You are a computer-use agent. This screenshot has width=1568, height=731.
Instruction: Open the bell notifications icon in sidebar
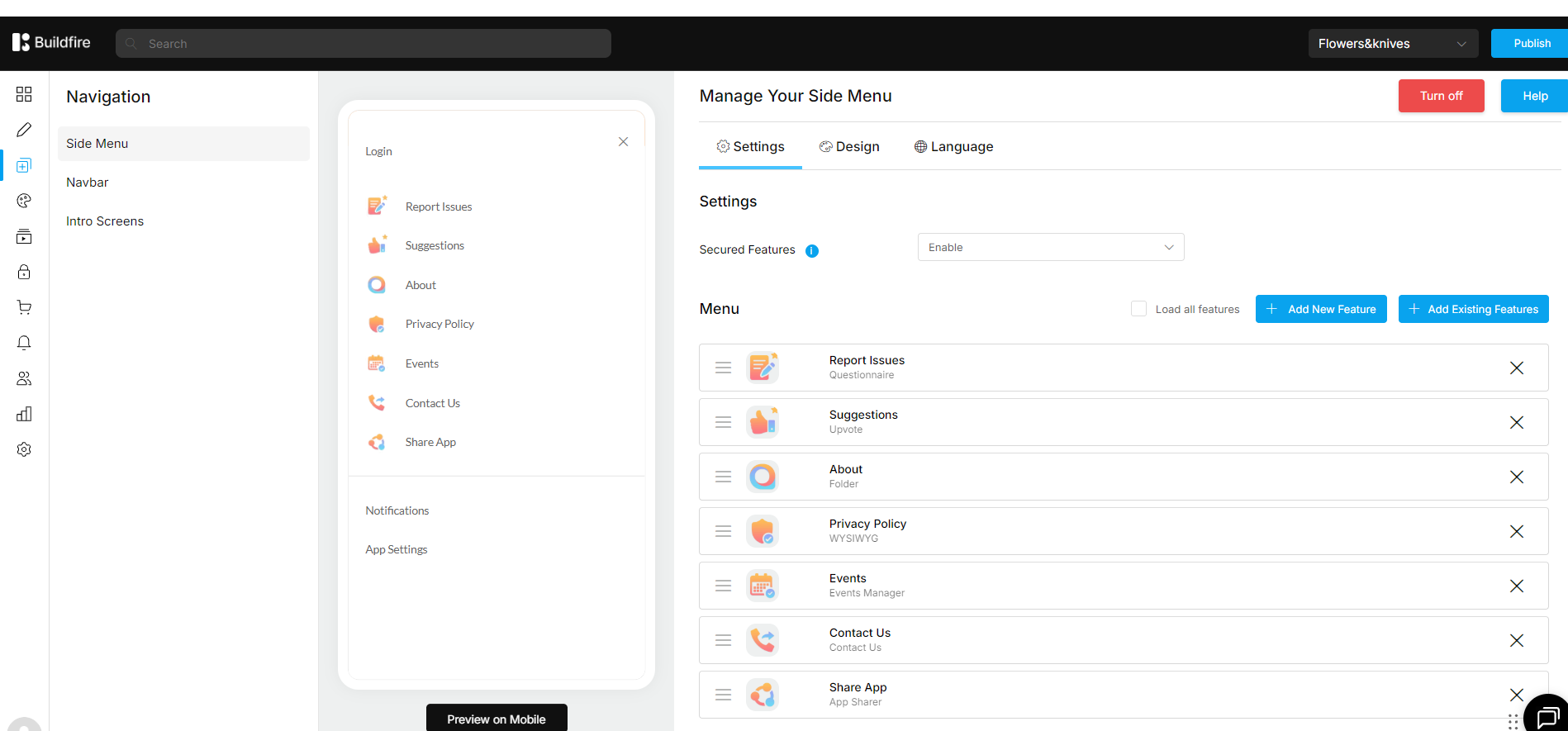[24, 343]
